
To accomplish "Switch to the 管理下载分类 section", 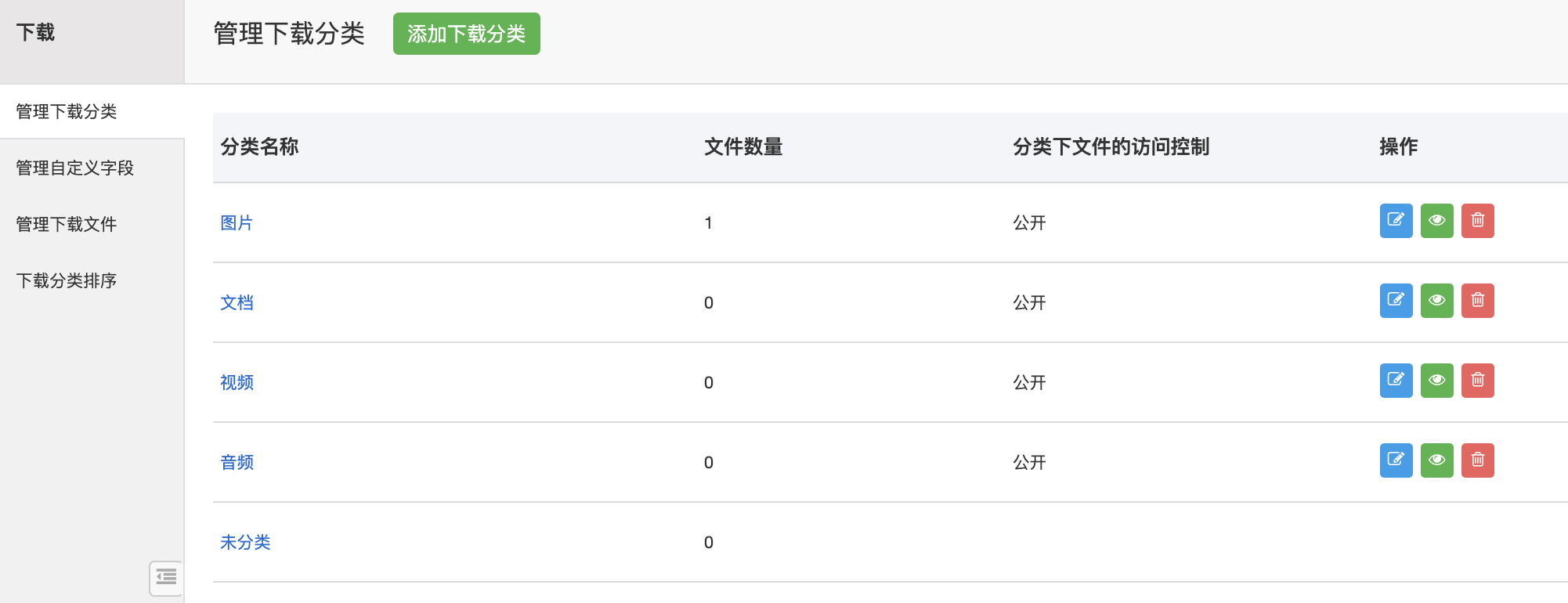I will coord(66,111).
